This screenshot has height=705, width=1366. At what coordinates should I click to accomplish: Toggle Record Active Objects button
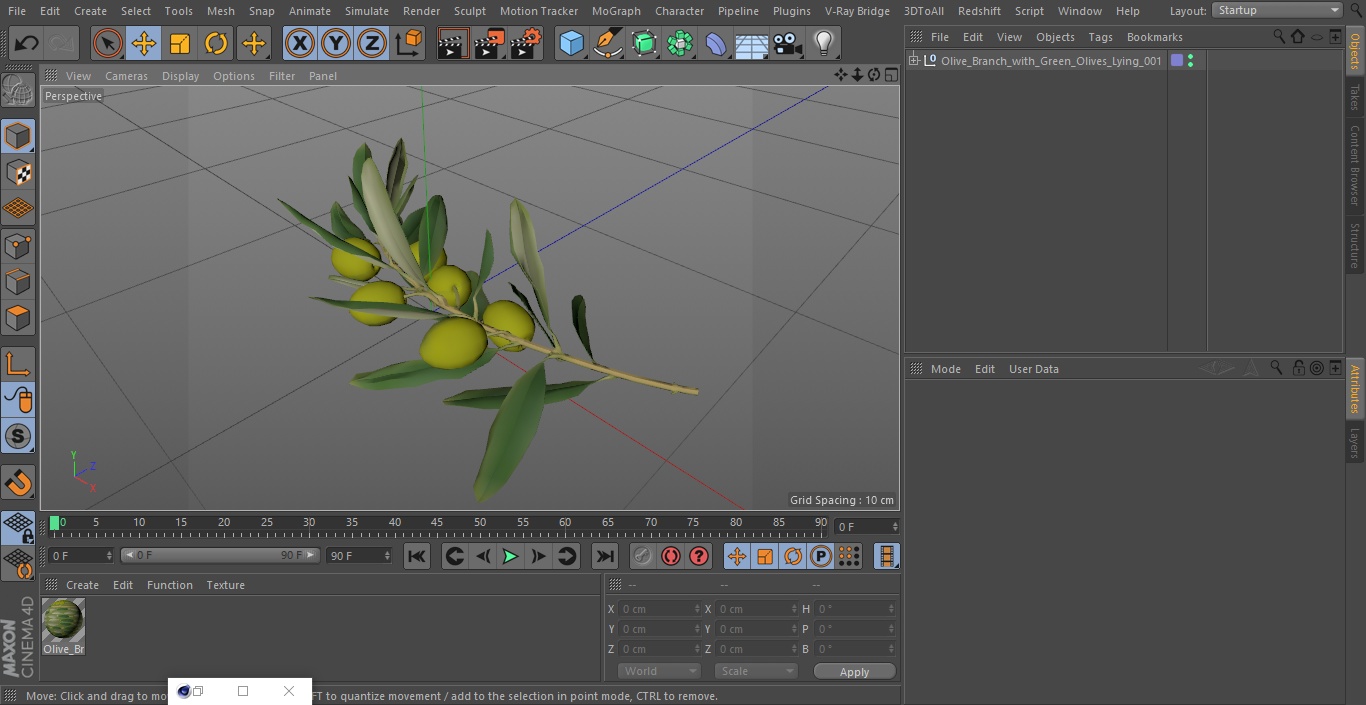click(x=643, y=556)
